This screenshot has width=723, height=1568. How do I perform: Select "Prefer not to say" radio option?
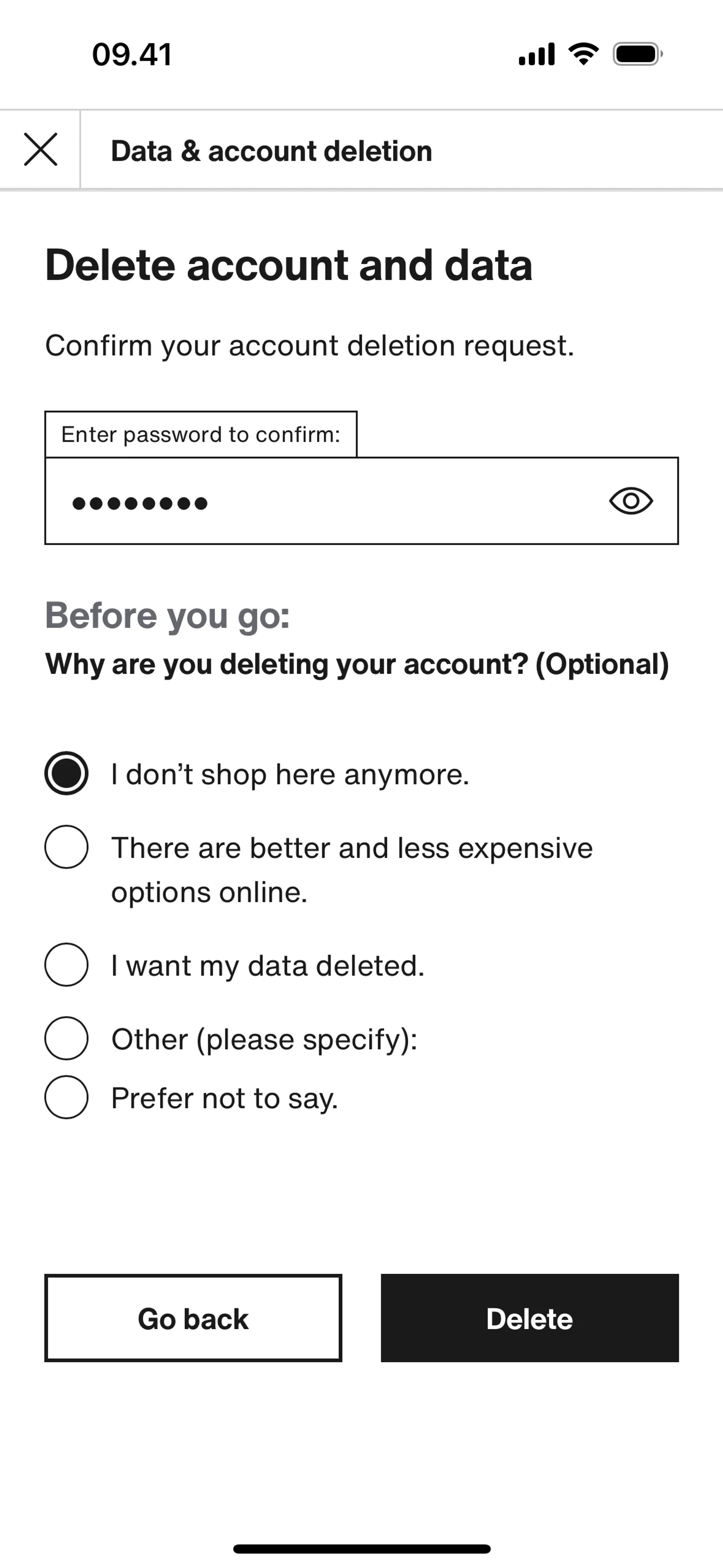(x=66, y=1097)
